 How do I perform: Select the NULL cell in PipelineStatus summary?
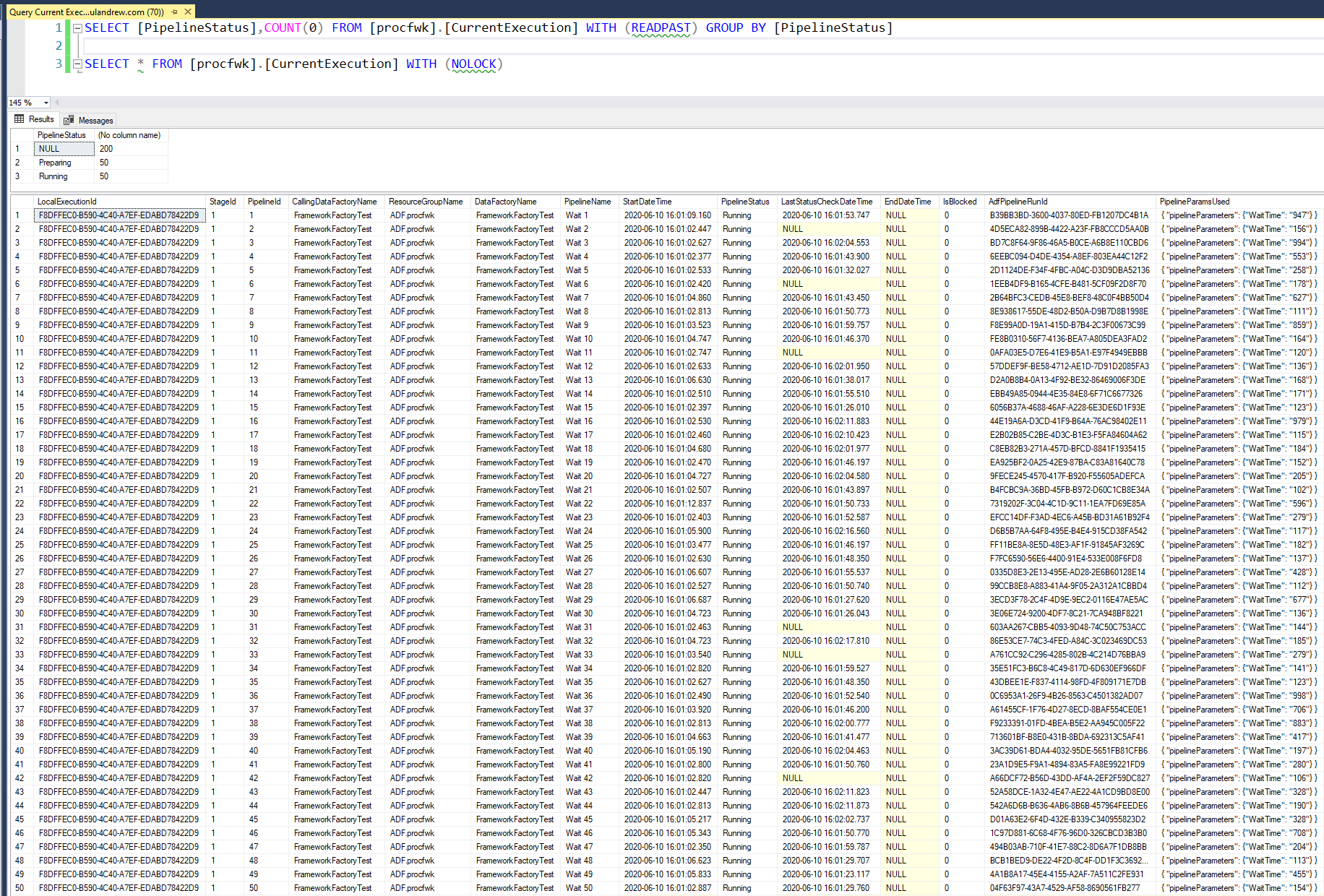coord(64,149)
